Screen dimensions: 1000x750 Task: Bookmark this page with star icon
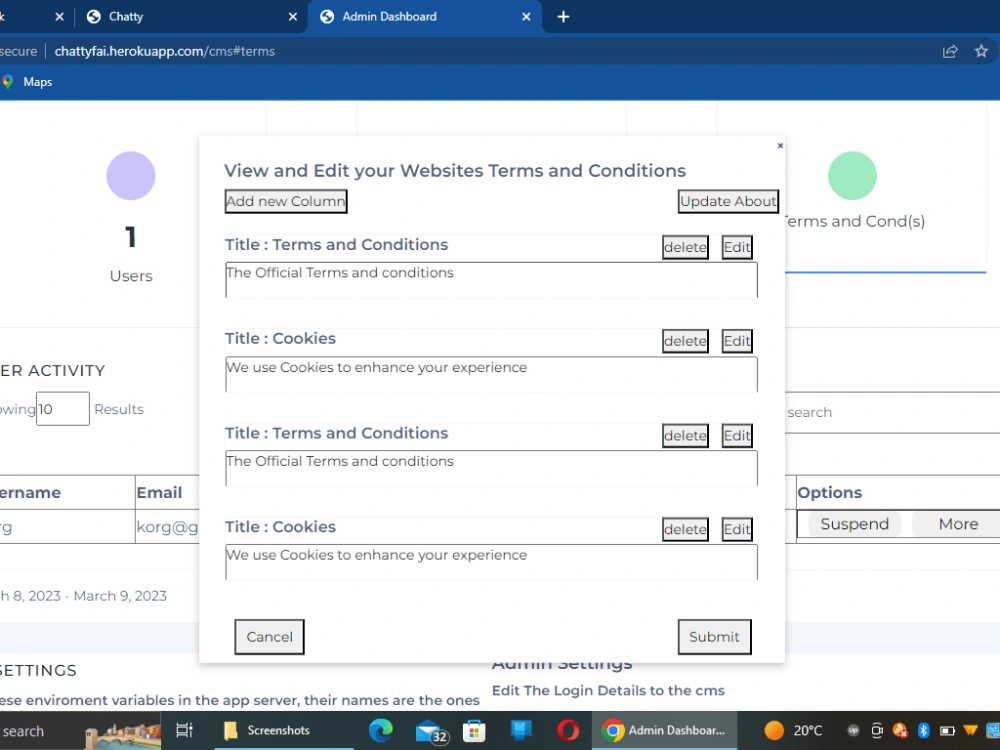click(981, 51)
